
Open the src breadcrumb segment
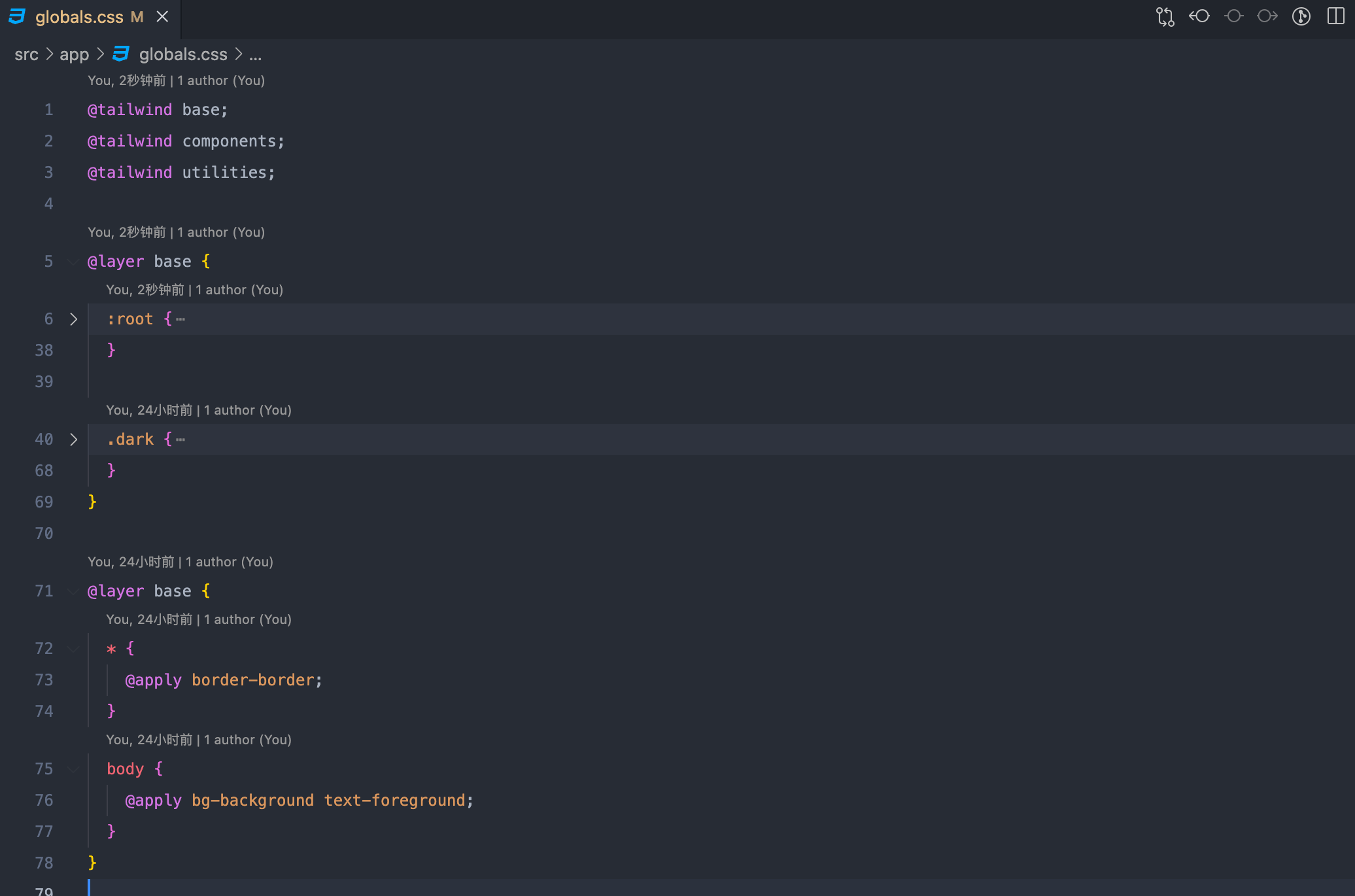click(27, 54)
